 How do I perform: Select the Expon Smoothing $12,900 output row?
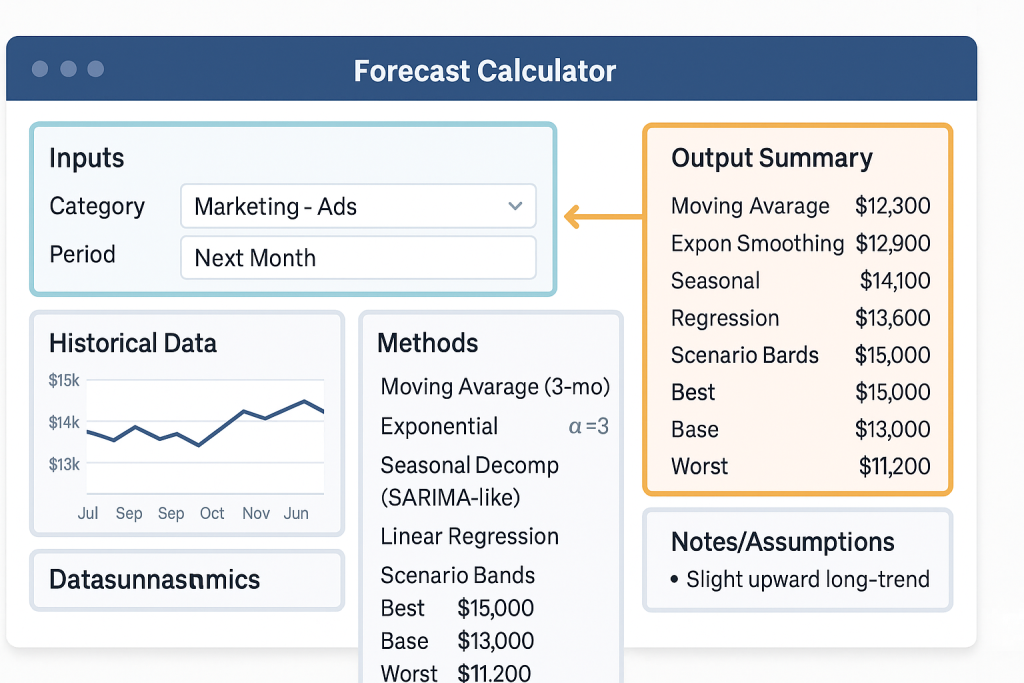coord(800,243)
